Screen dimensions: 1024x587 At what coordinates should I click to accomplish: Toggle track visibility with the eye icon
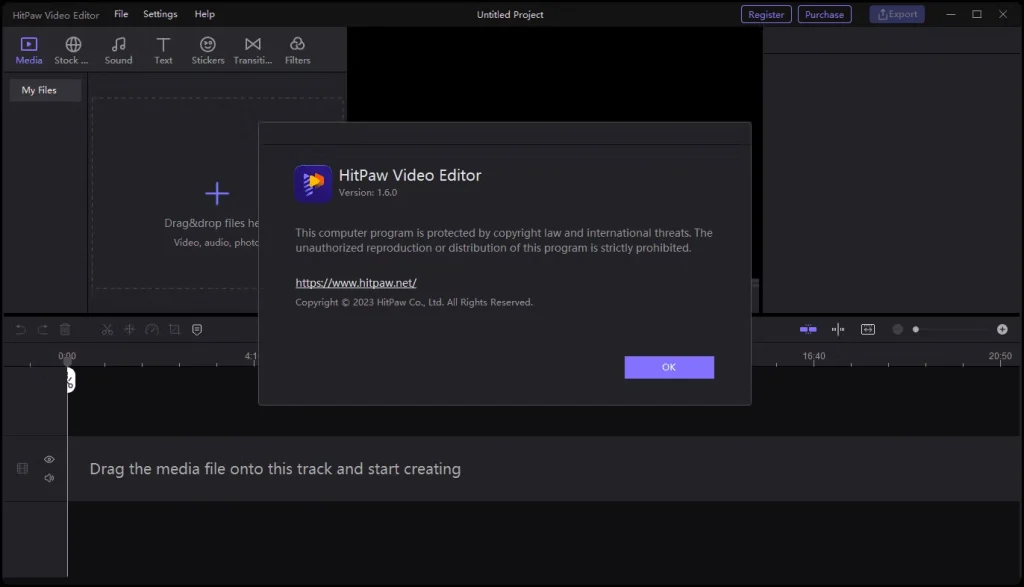(49, 459)
